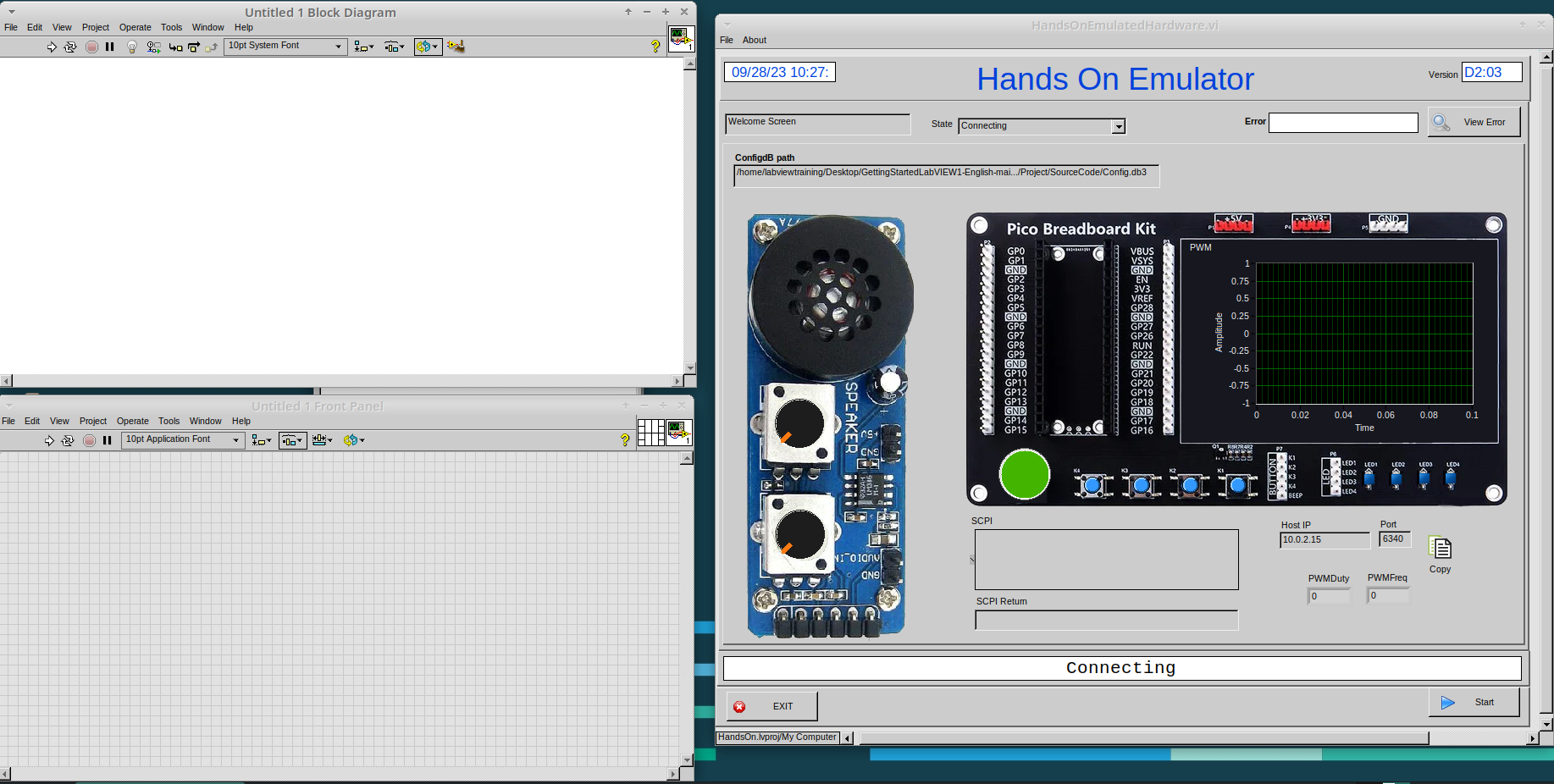The image size is (1554, 784).
Task: Click Abort Execution in Block Diagram toolbar
Action: click(91, 47)
